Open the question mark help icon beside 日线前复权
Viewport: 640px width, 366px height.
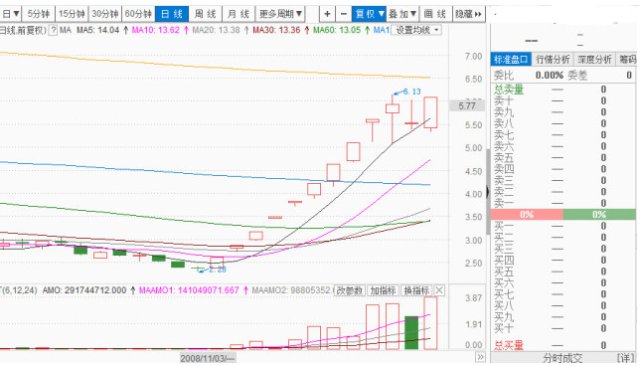click(x=53, y=30)
